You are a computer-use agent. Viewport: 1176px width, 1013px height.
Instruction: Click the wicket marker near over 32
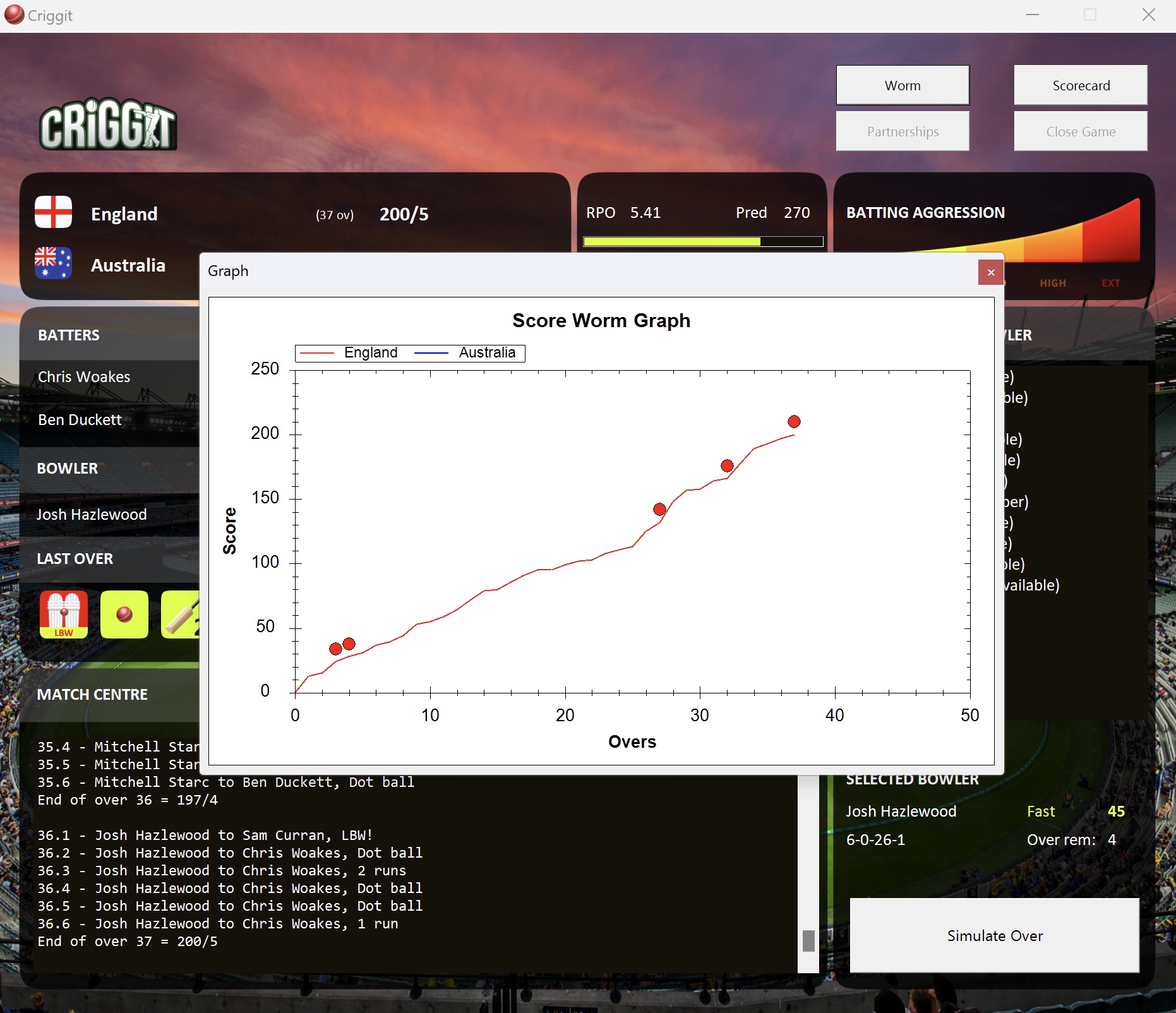727,465
